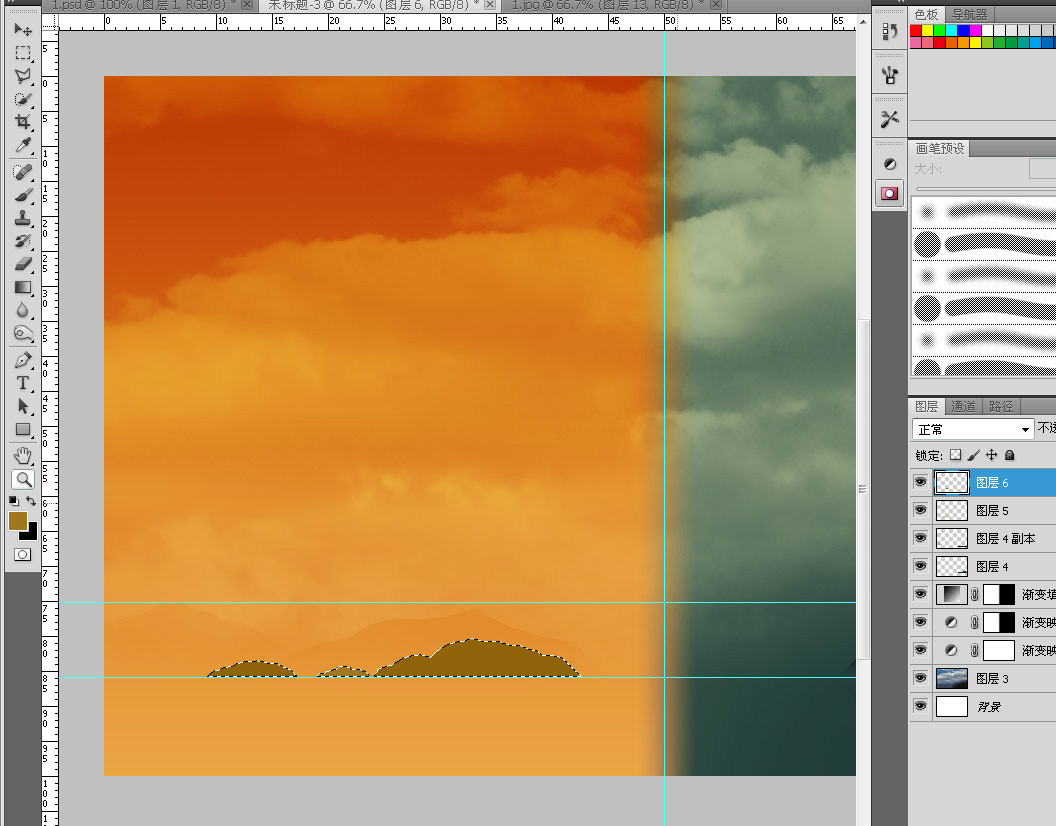
Task: Switch to the 图层 panel tab
Action: [x=926, y=406]
